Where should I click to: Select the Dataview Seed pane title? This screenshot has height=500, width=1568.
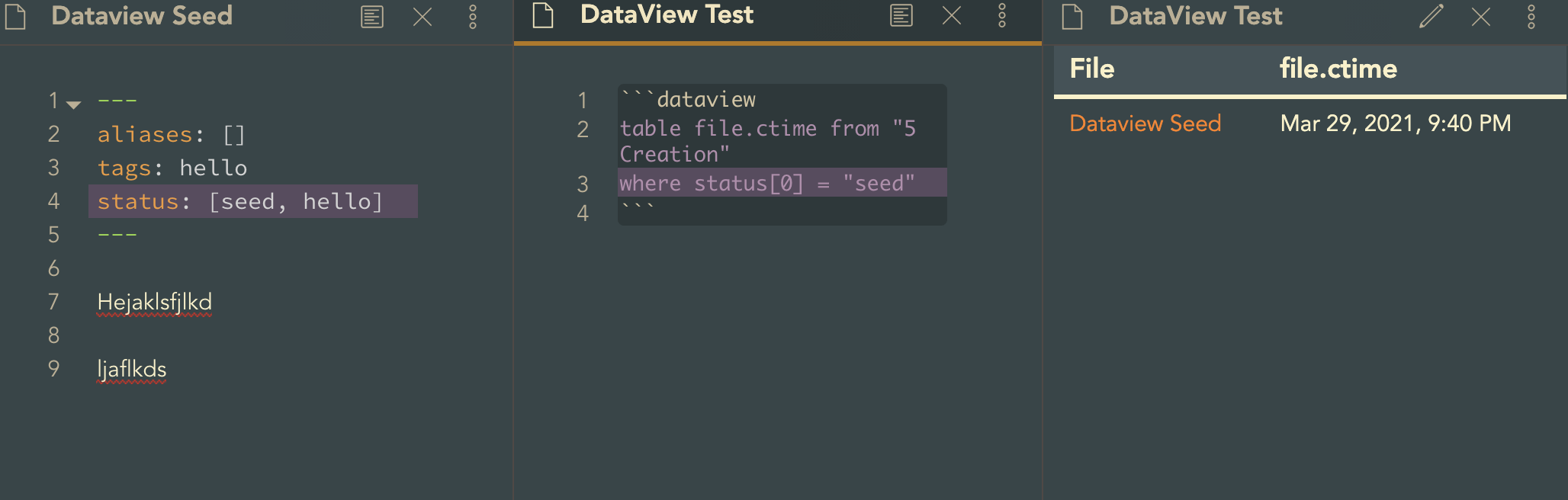click(x=142, y=16)
